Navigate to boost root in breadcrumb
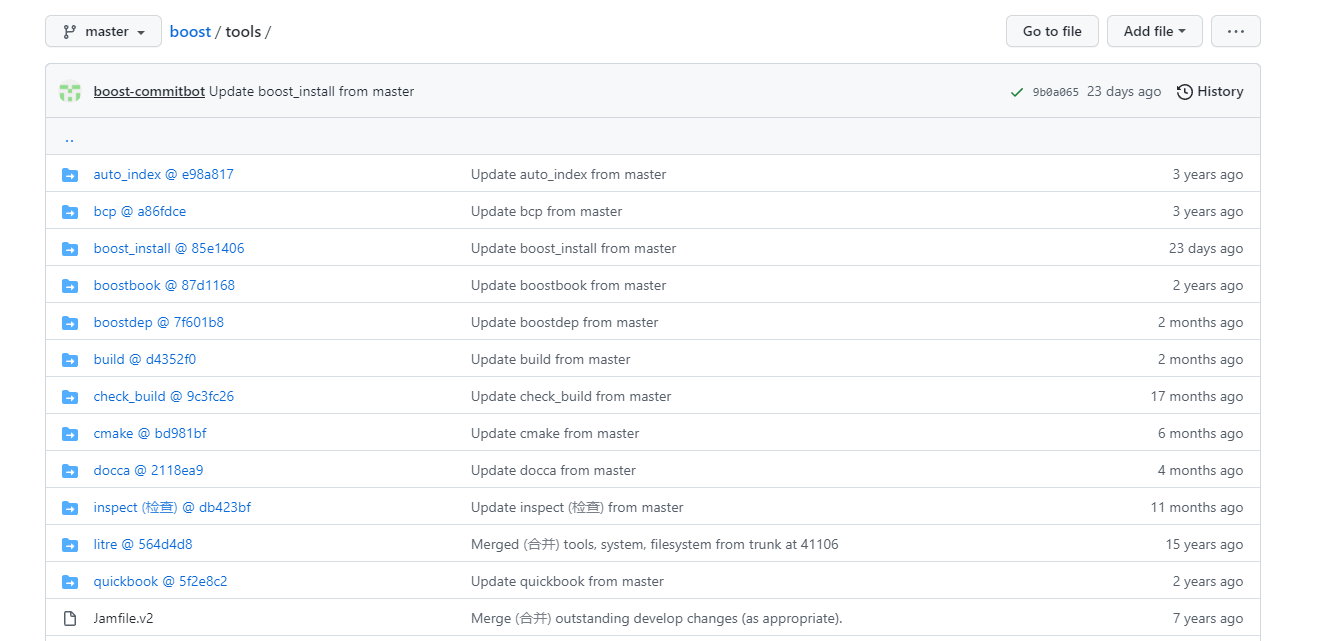The height and width of the screenshot is (641, 1336). [190, 32]
